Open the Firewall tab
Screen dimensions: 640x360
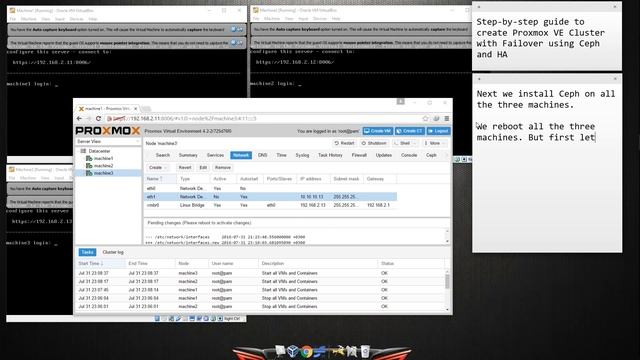359,155
